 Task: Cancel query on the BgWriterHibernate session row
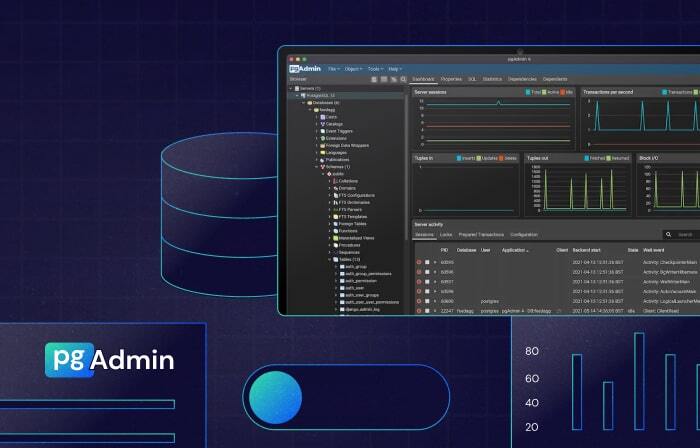[427, 272]
